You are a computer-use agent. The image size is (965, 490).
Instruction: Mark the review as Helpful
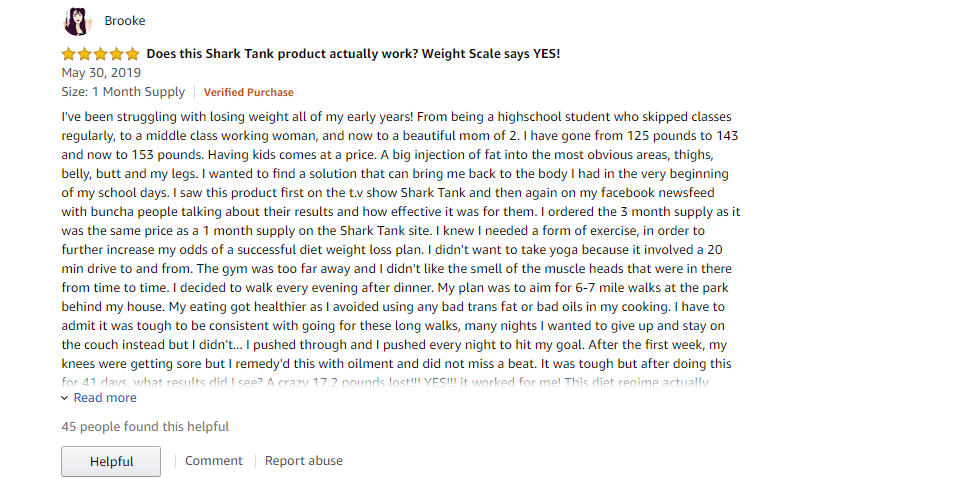tap(111, 461)
